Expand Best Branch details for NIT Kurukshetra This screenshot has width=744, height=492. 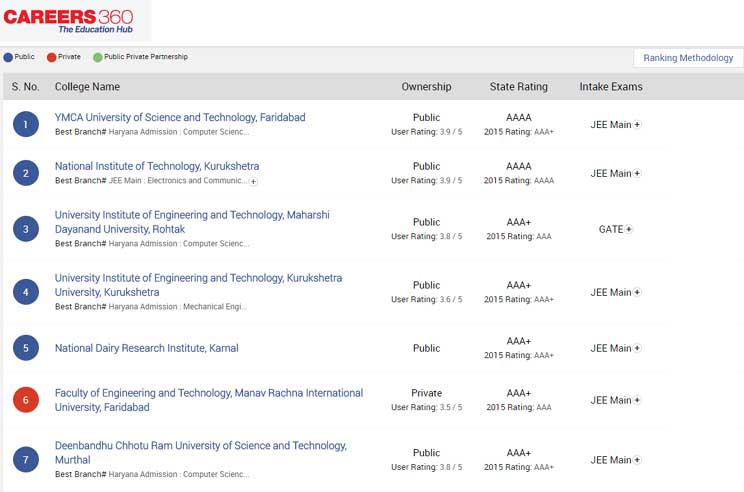253,181
